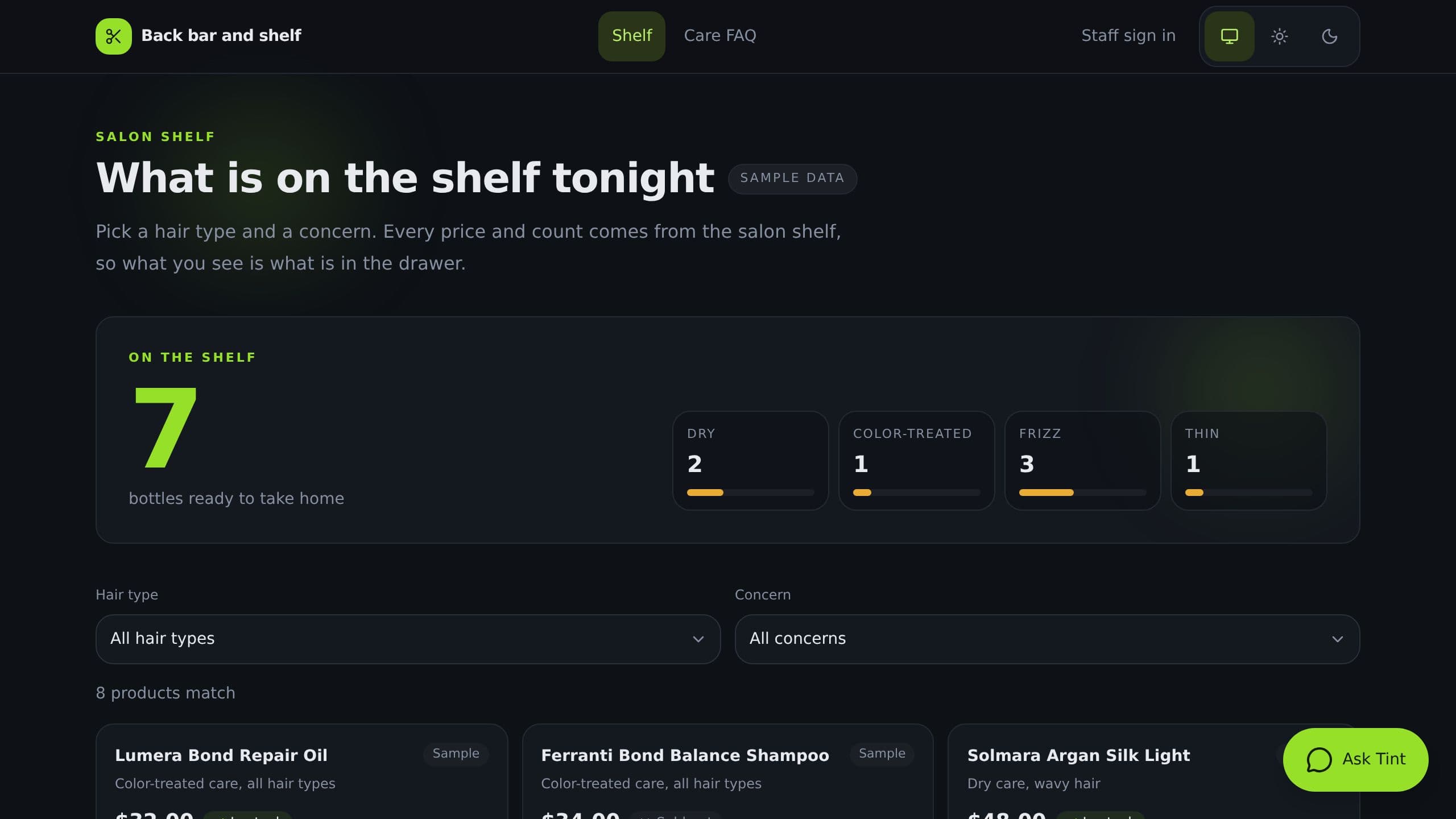Image resolution: width=1456 pixels, height=819 pixels.
Task: Select the Thin concern count card
Action: coord(1248,461)
